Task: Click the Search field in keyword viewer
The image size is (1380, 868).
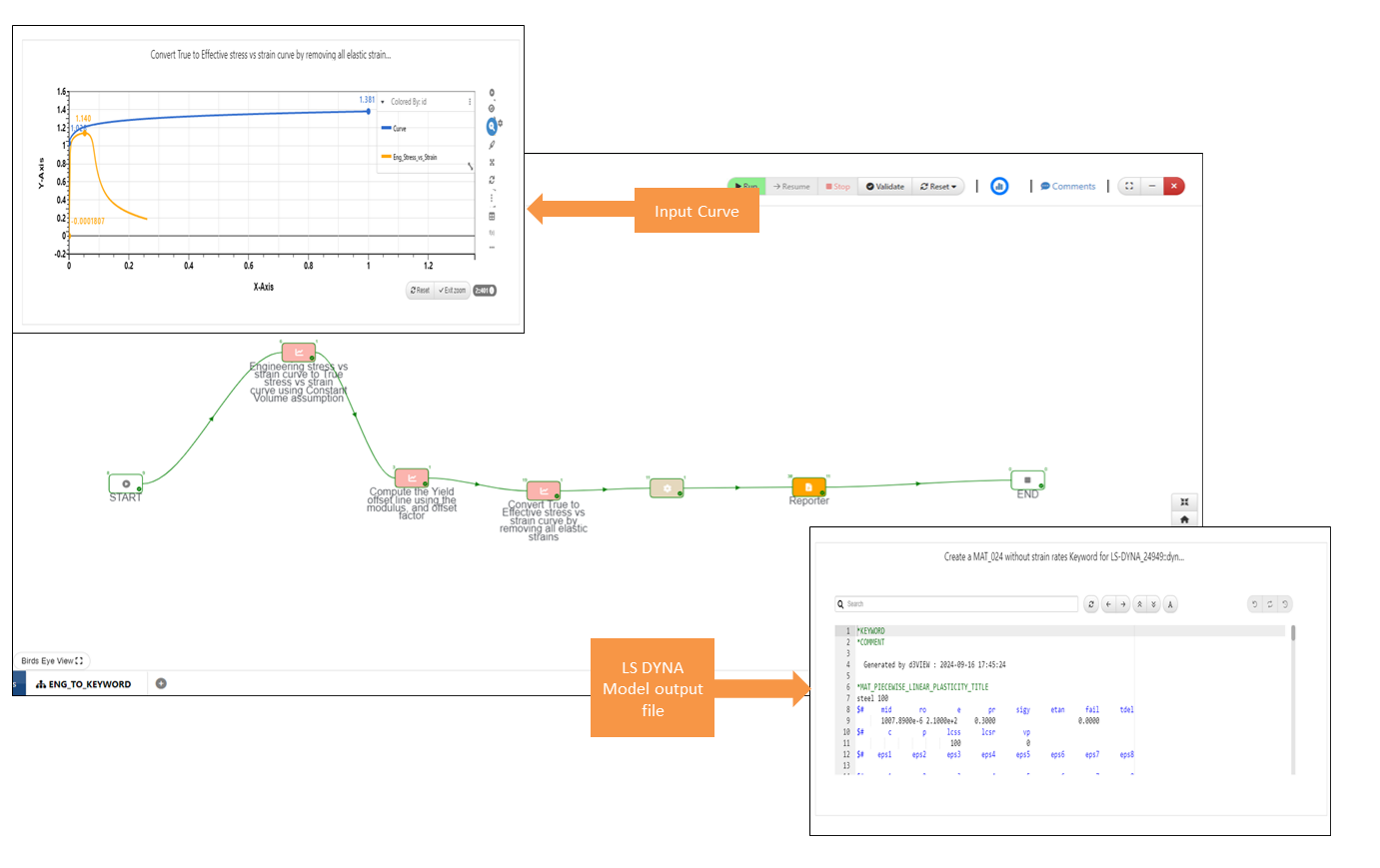Action: coord(956,604)
